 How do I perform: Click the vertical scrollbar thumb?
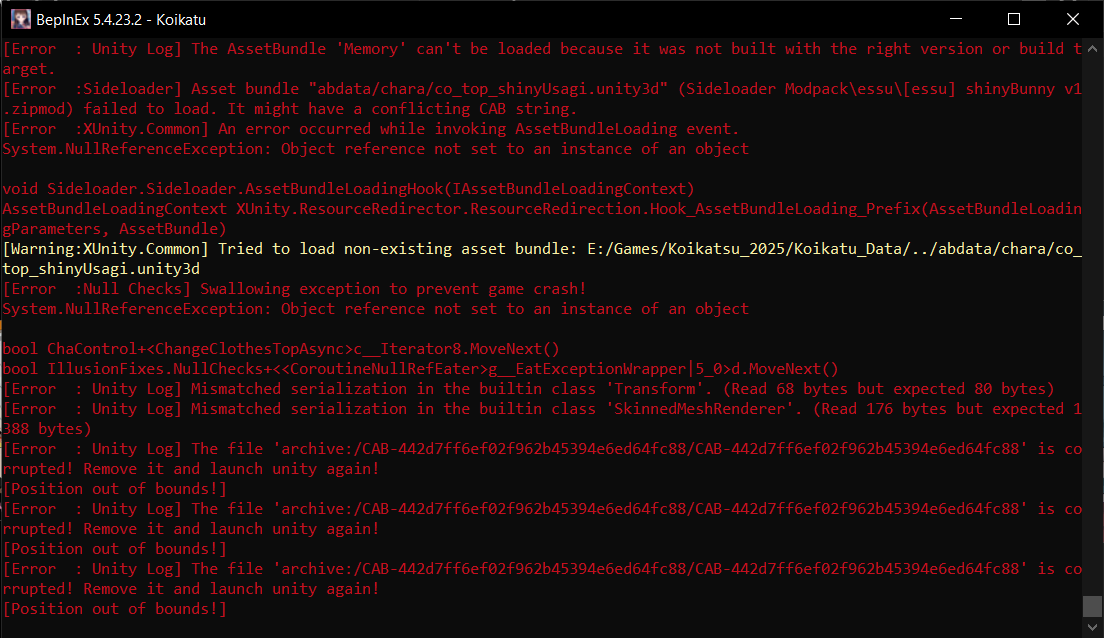click(1093, 607)
